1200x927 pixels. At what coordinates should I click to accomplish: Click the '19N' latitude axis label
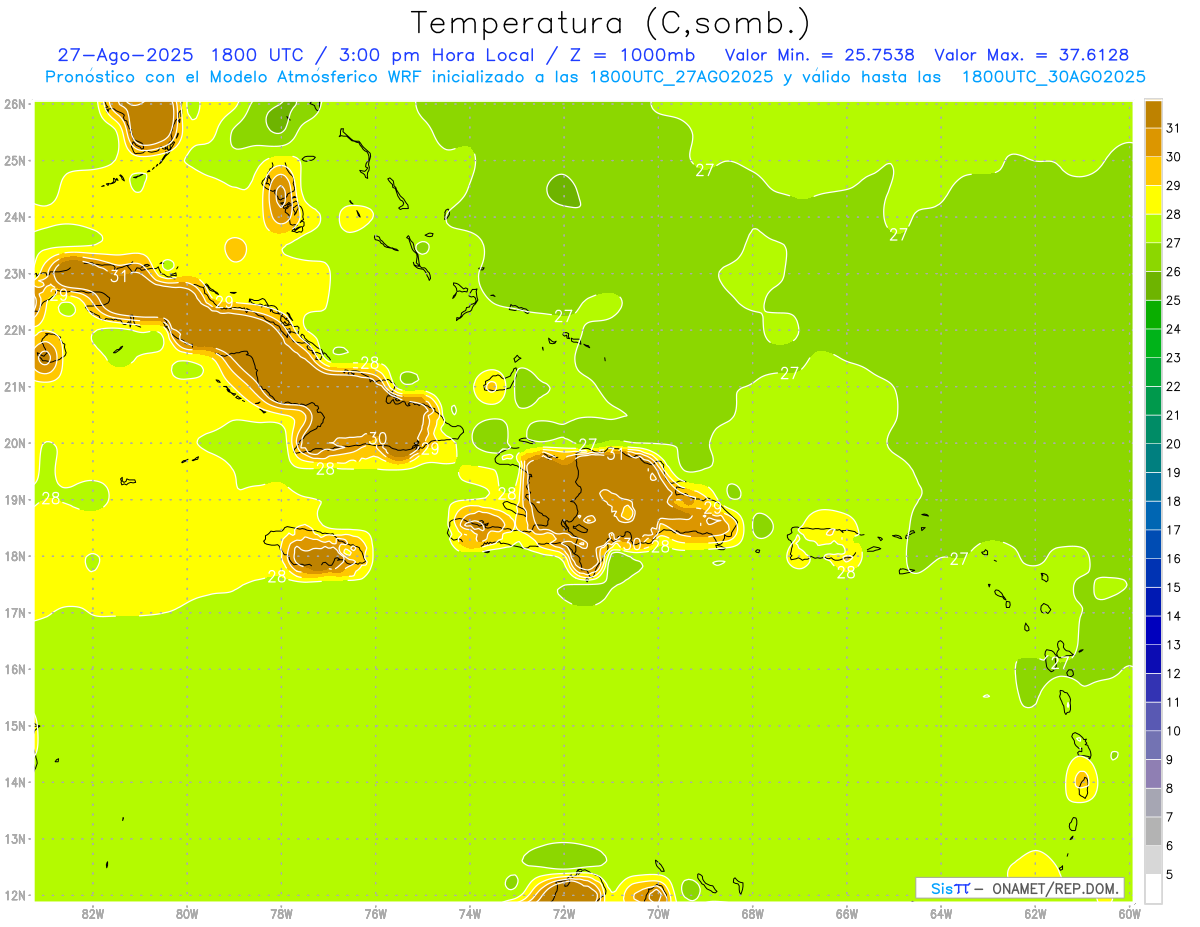(14, 500)
